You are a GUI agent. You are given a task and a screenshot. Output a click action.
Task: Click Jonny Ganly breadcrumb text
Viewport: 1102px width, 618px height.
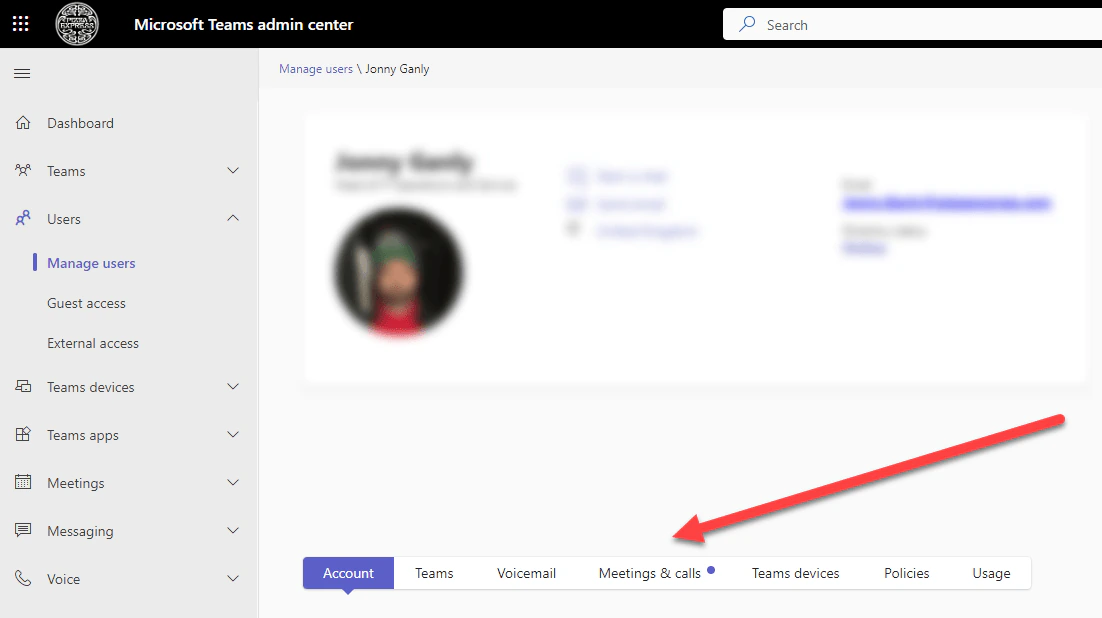point(397,69)
